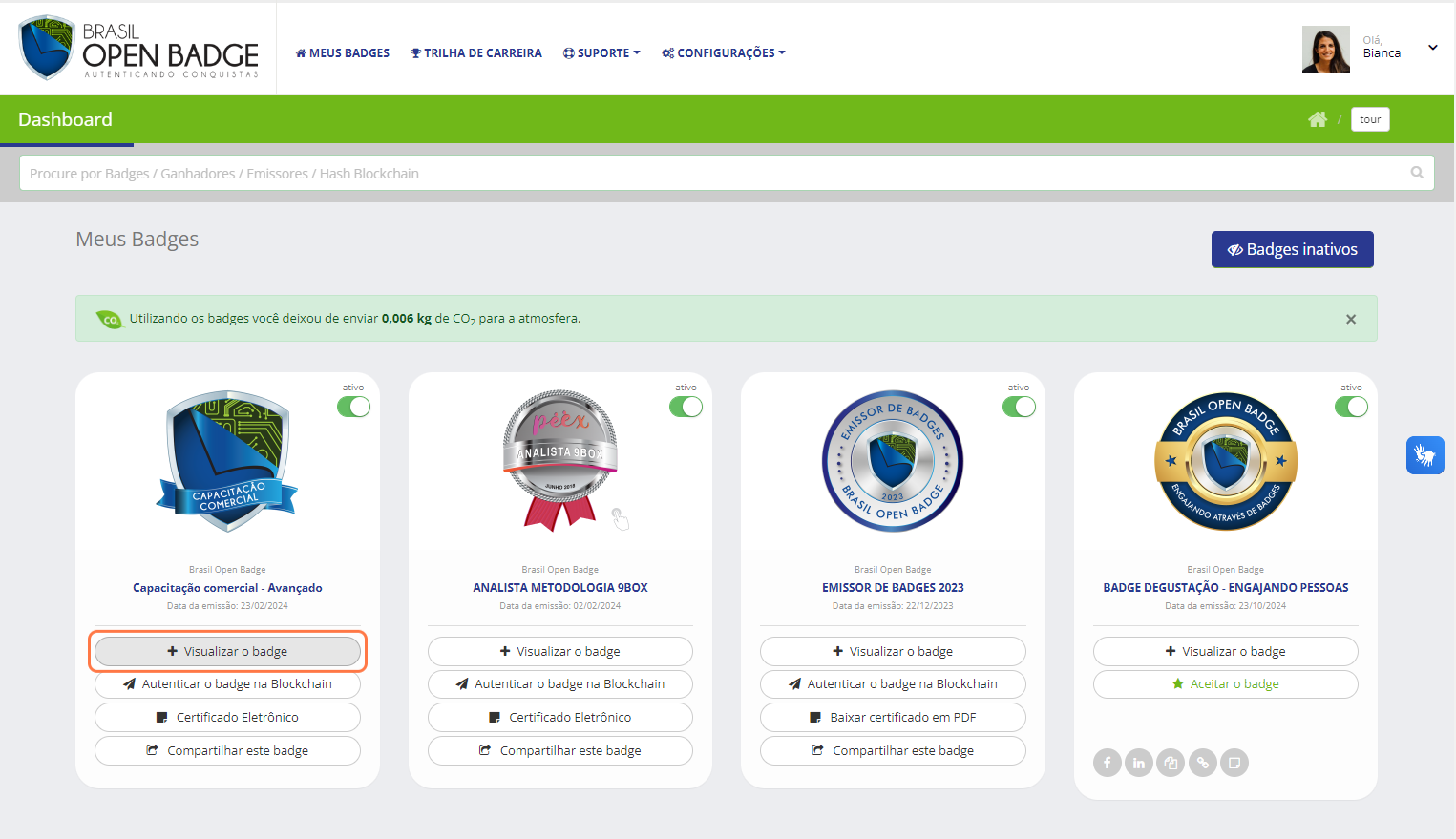The width and height of the screenshot is (1456, 839).
Task: Open Certificado Eletrônico for Capacitação comercial
Action: pyautogui.click(x=227, y=718)
